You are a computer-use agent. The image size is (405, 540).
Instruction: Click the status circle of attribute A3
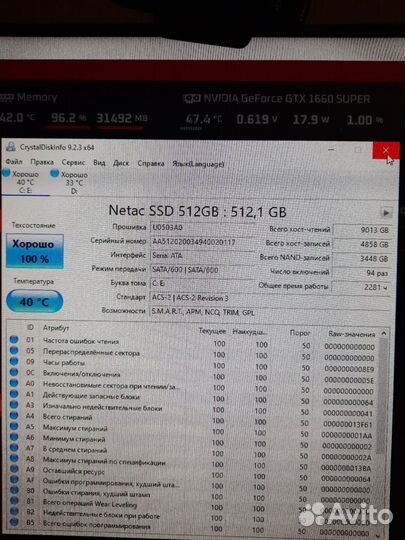click(14, 404)
